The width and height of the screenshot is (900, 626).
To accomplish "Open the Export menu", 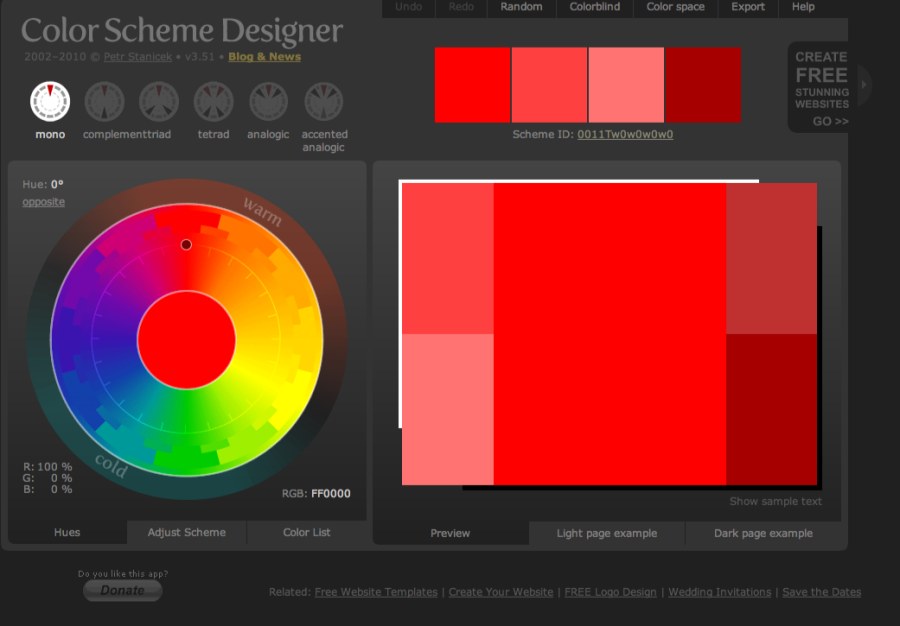I will pyautogui.click(x=747, y=7).
